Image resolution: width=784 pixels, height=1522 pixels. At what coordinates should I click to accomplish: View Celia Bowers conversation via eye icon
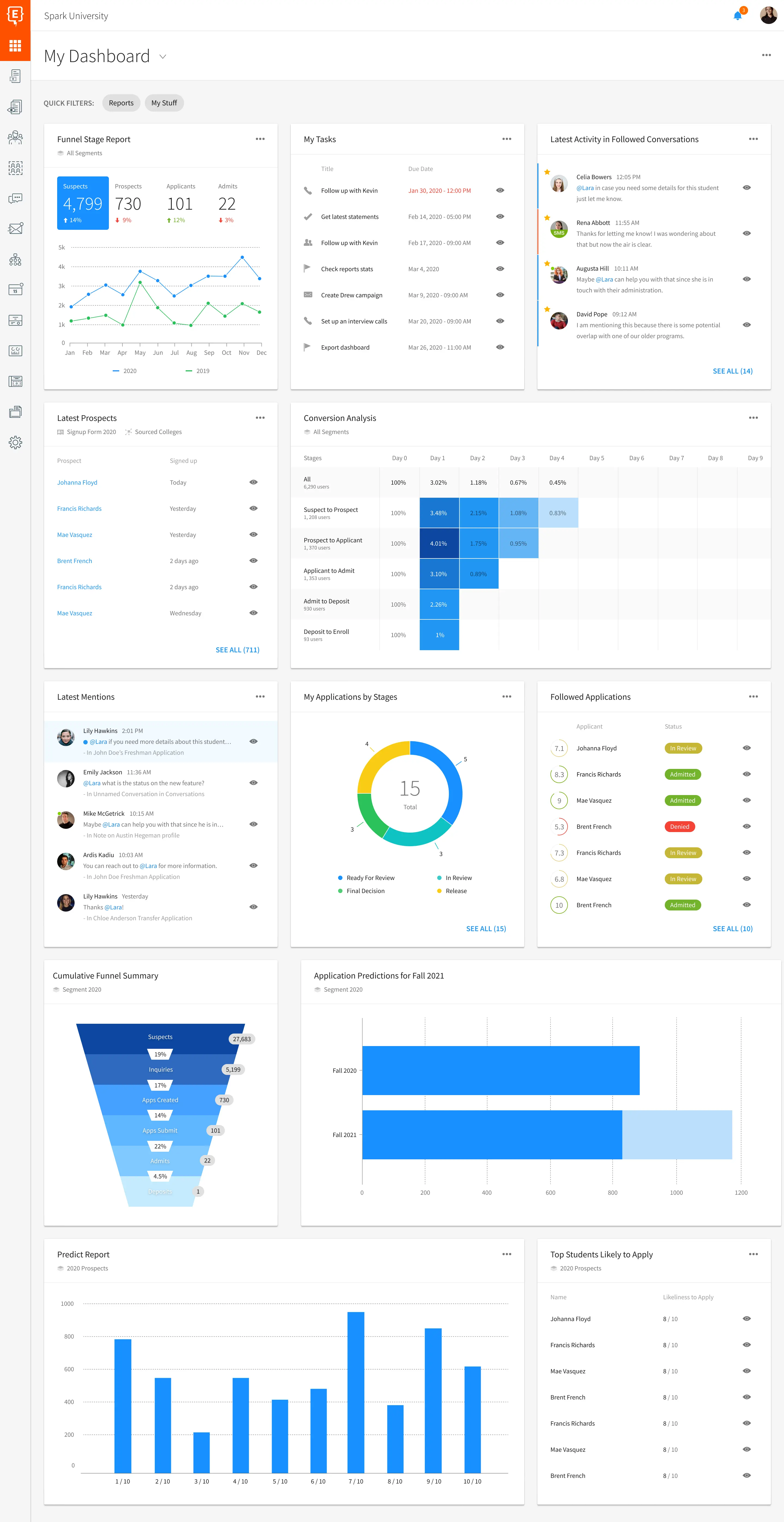(x=747, y=187)
